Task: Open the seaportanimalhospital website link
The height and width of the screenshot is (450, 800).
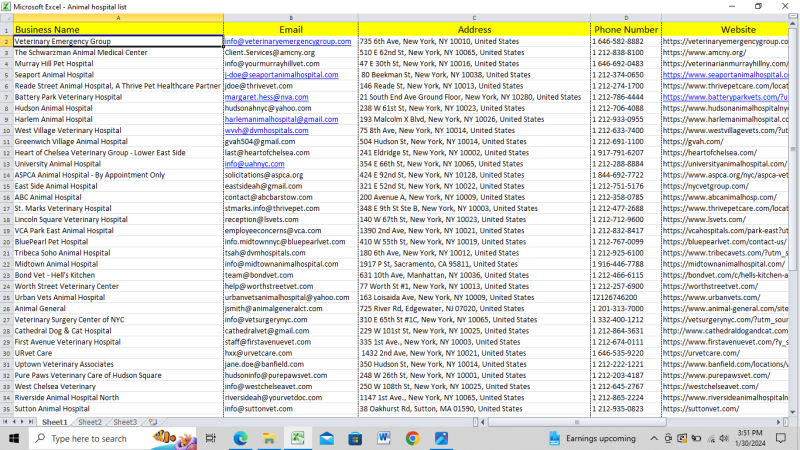Action: pos(726,74)
